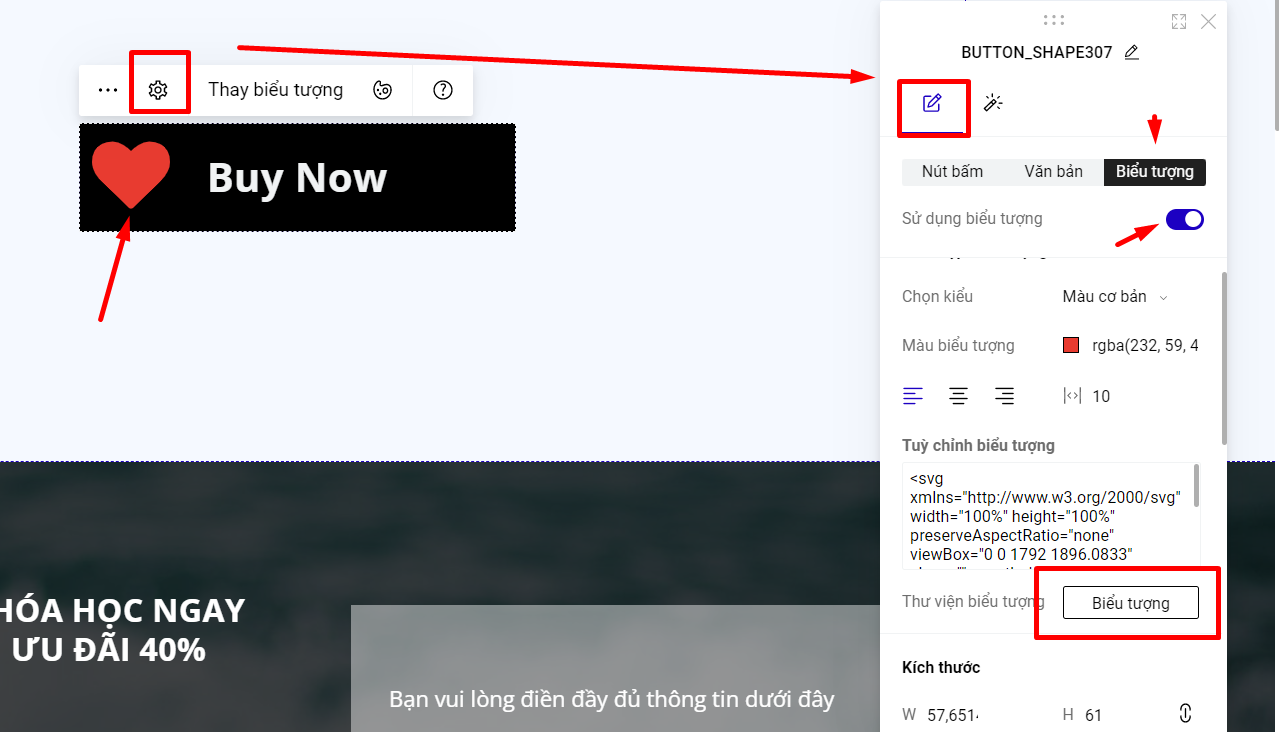
Task: Align icon to the center
Action: 958,396
